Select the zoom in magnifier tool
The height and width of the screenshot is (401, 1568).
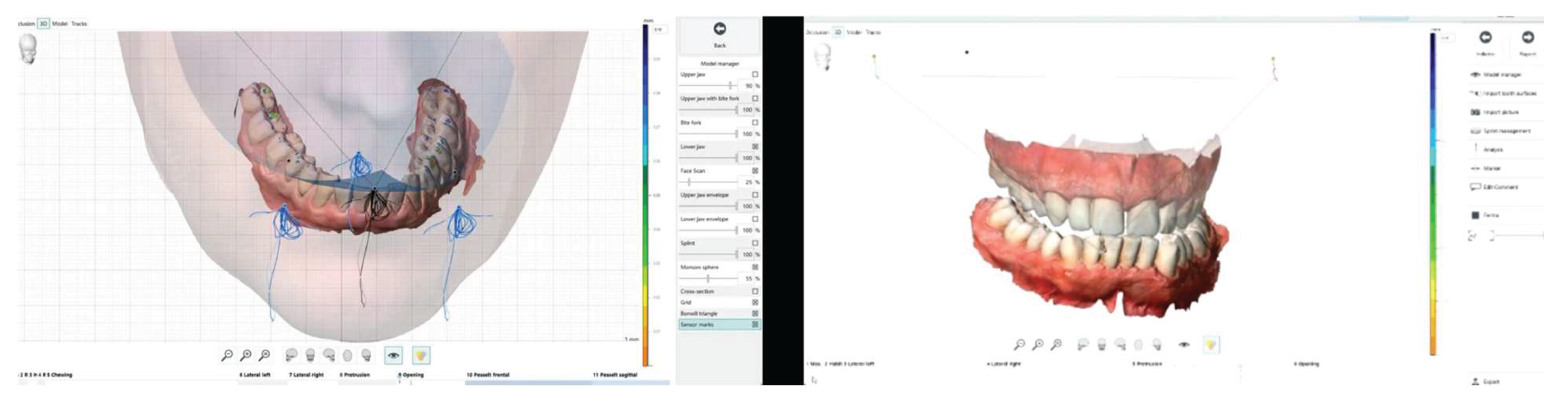(x=247, y=355)
